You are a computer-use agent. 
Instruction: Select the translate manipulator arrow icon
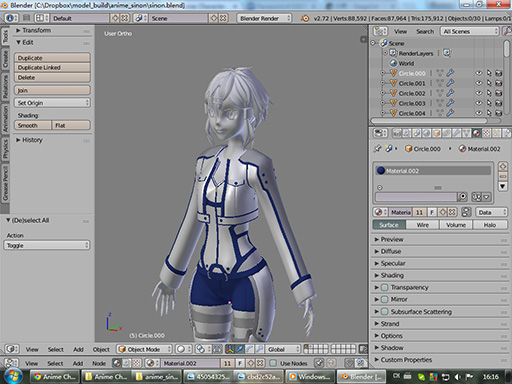239,349
